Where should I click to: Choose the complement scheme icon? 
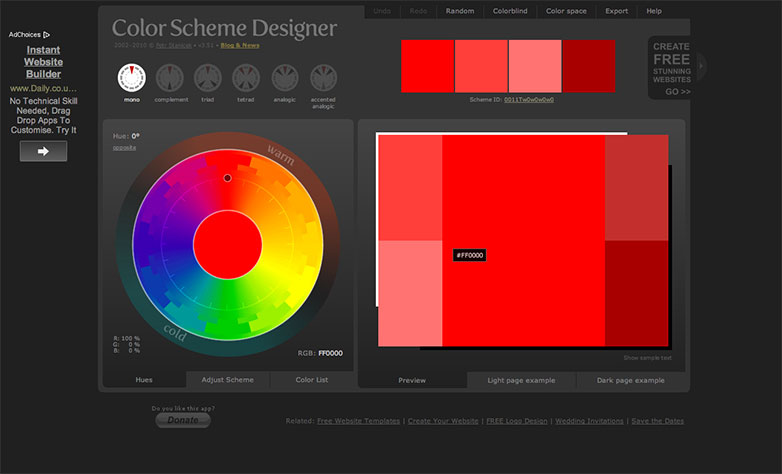click(170, 78)
